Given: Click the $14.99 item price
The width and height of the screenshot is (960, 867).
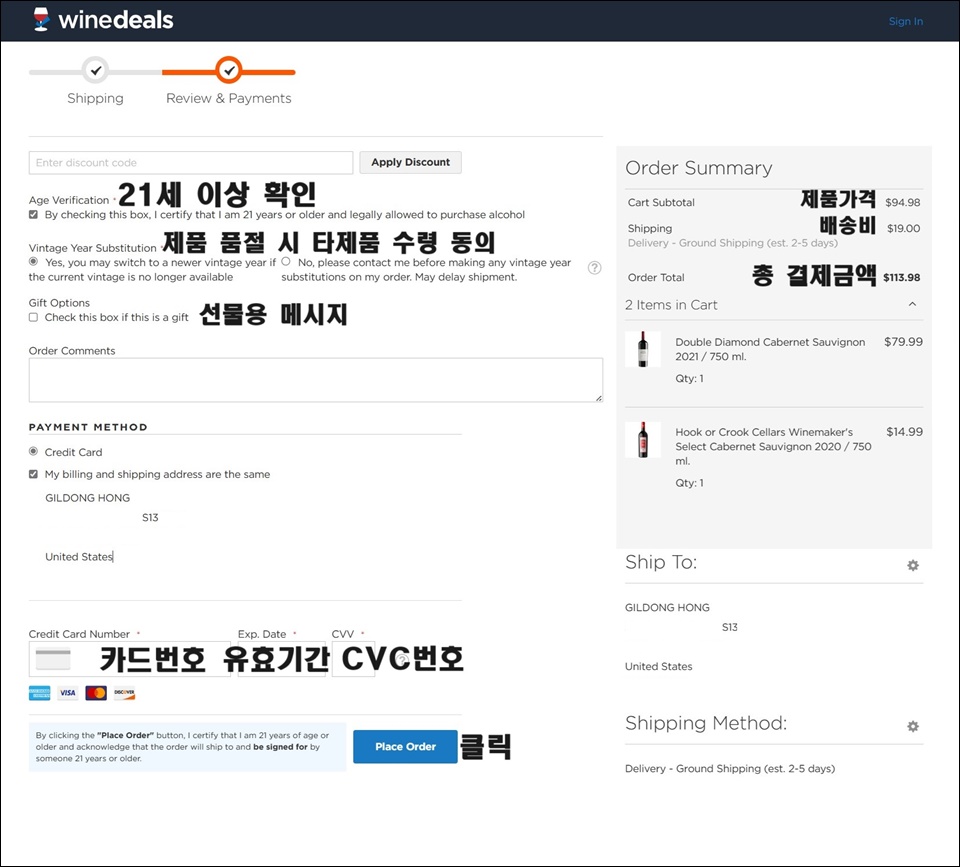Looking at the screenshot, I should point(904,432).
